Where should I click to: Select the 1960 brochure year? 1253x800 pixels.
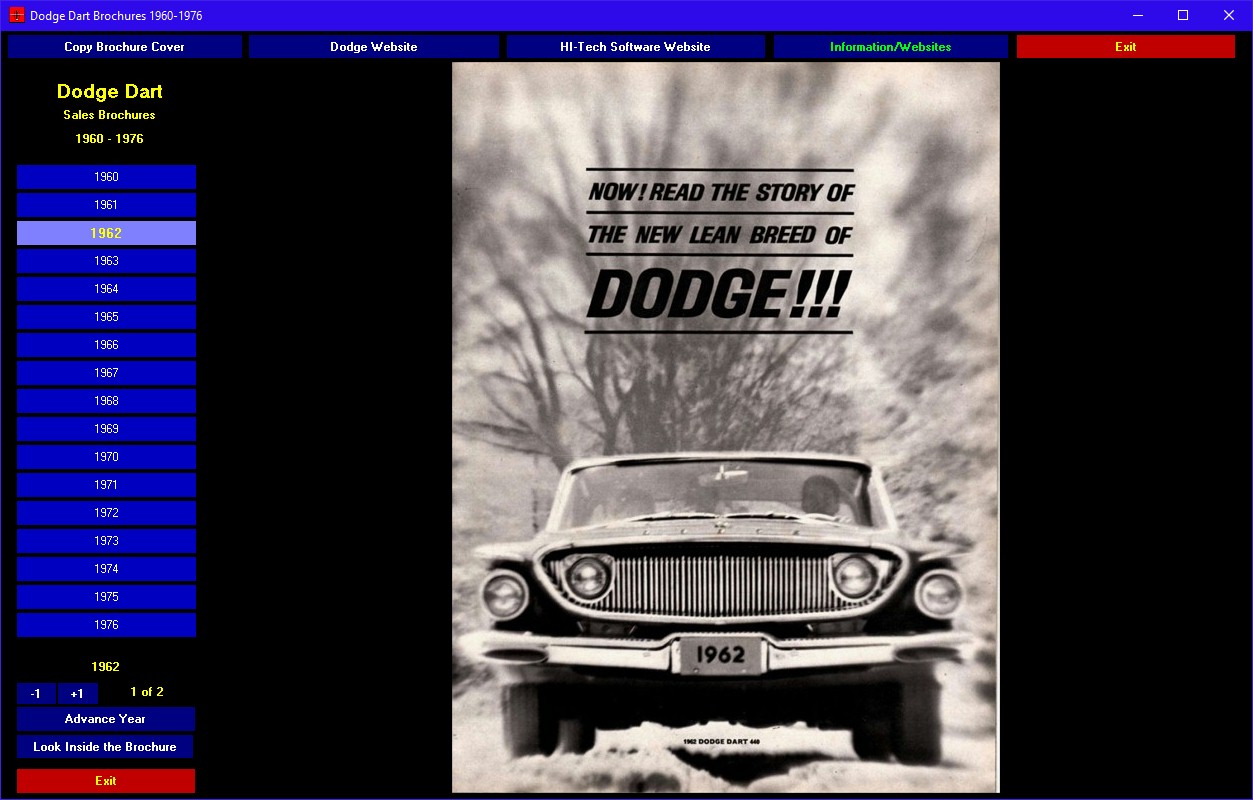click(x=106, y=177)
